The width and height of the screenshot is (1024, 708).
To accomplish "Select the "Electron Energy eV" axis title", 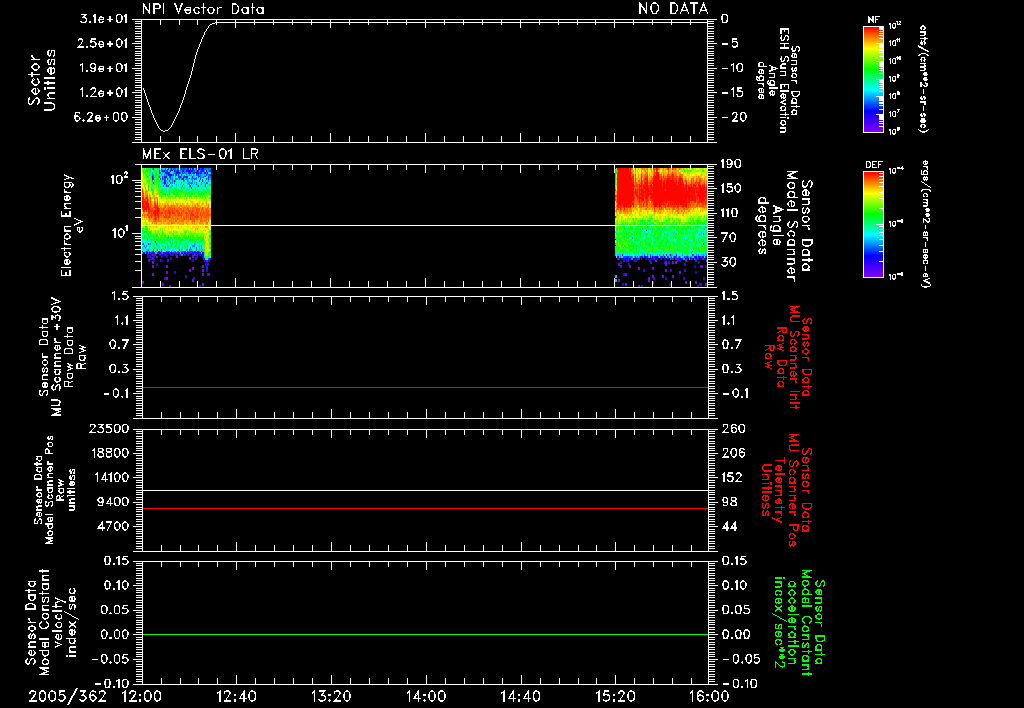I will [x=71, y=225].
